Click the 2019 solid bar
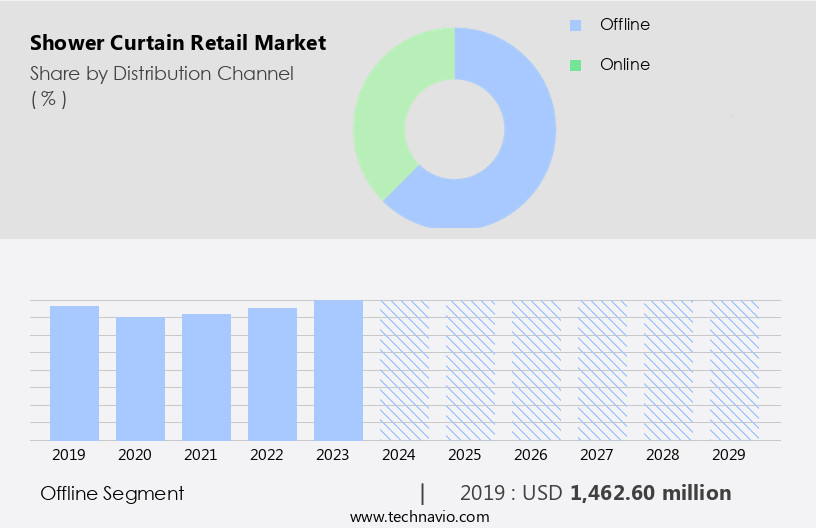The width and height of the screenshot is (816, 528). (74, 372)
